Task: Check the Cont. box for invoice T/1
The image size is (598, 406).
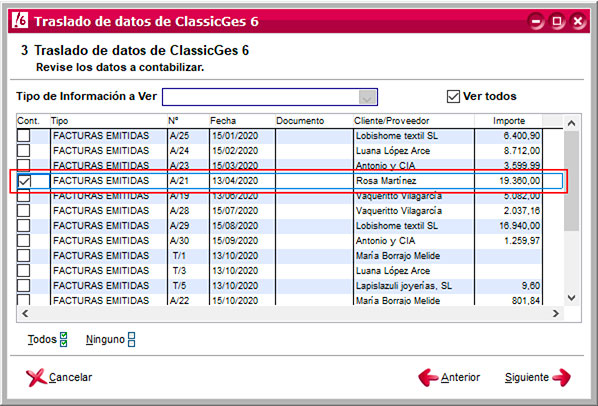Action: point(24,255)
